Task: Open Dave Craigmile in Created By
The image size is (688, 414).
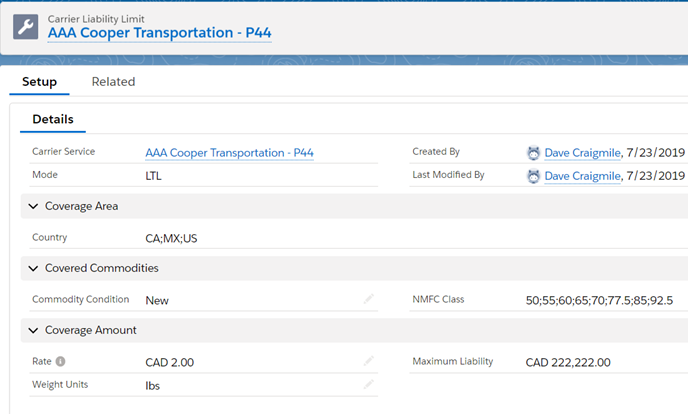Action: pos(583,153)
